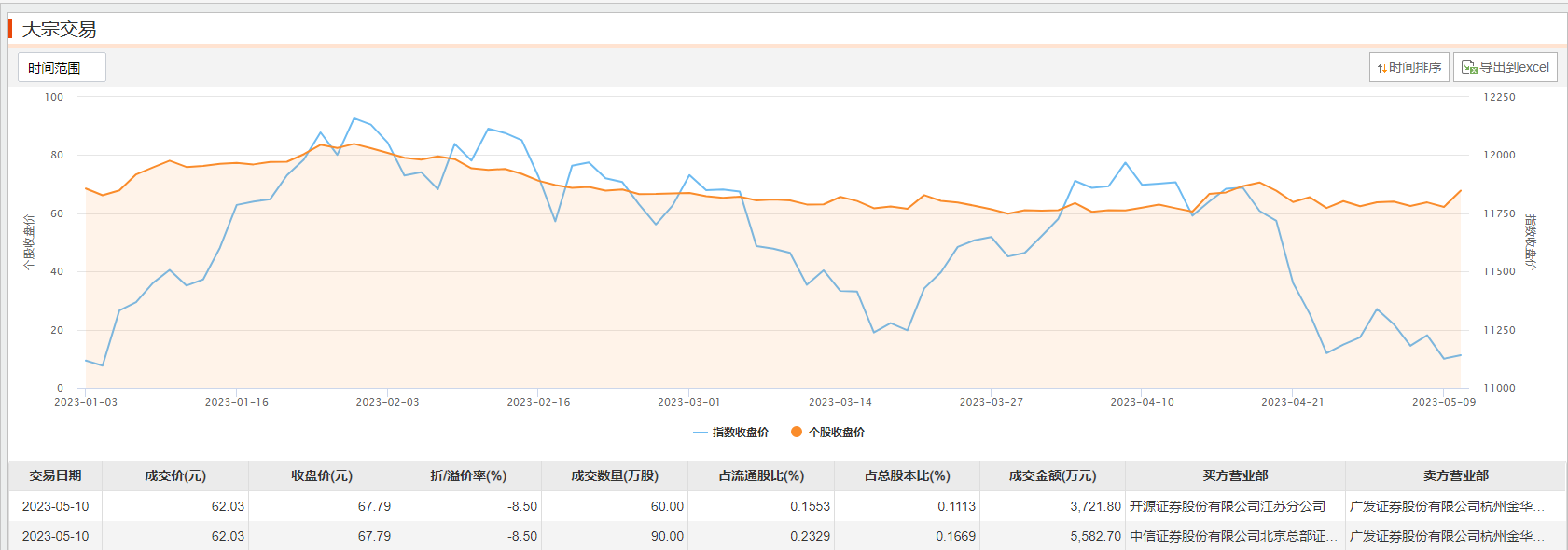Sort table by 交易日期 column header
Screen dimensions: 1568x550
coord(55,475)
